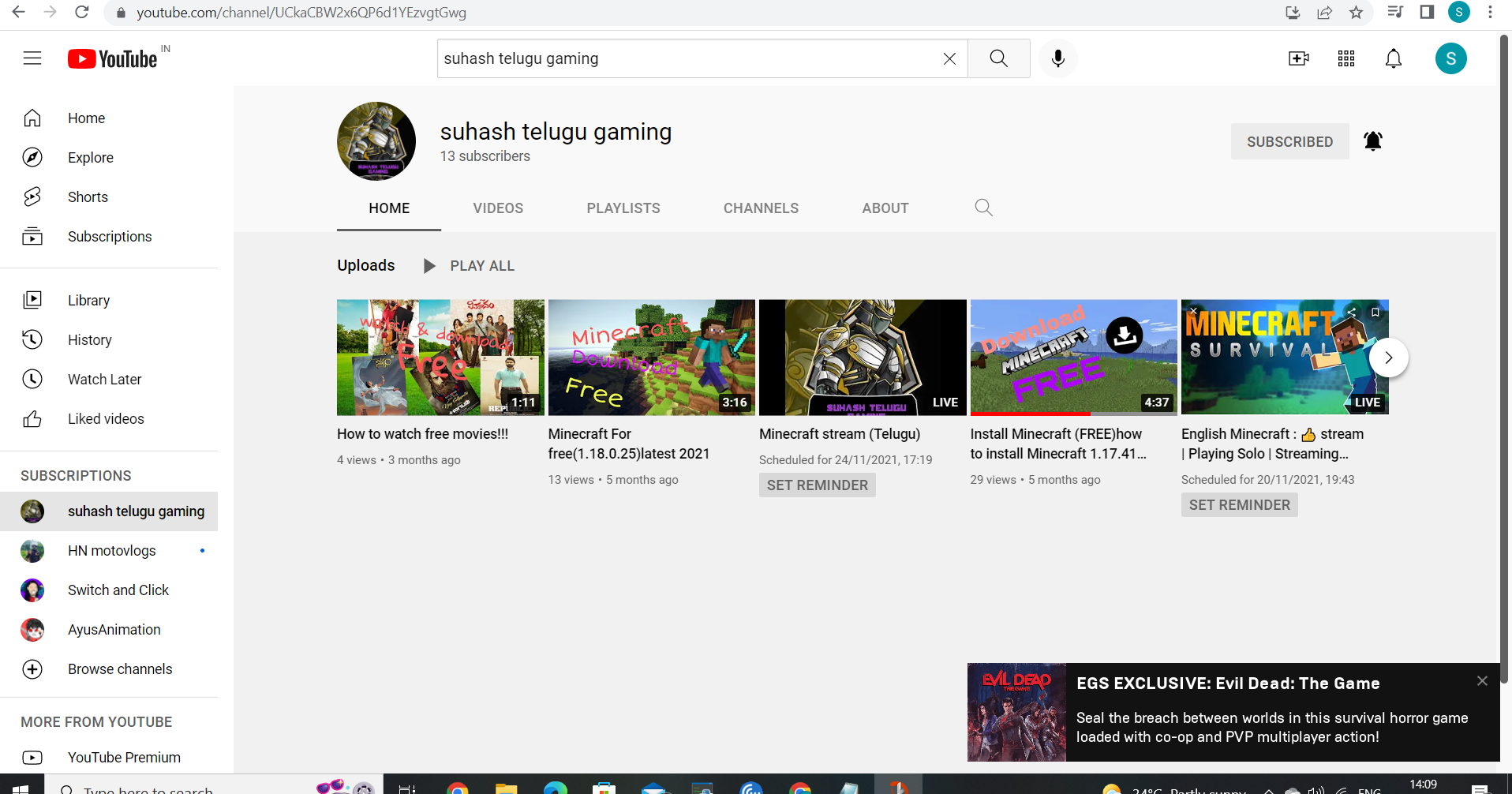Open Switch and Click subscription
1512x794 pixels.
coord(109,590)
